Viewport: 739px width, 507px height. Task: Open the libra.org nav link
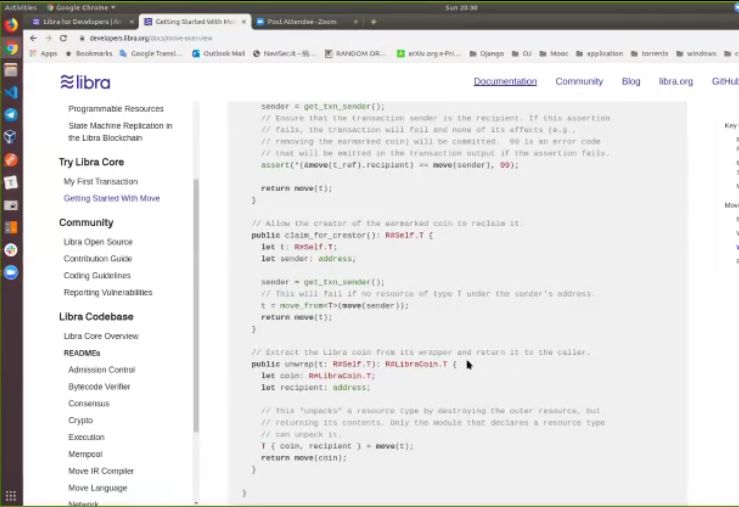pyautogui.click(x=676, y=82)
